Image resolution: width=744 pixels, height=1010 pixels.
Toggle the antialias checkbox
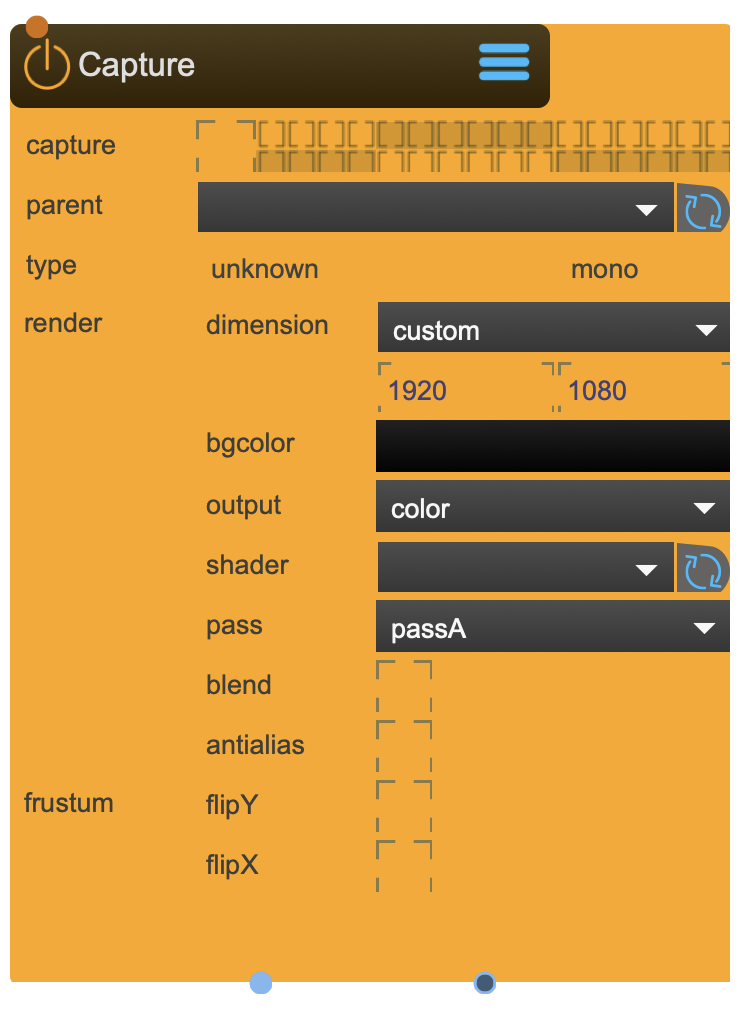[404, 745]
